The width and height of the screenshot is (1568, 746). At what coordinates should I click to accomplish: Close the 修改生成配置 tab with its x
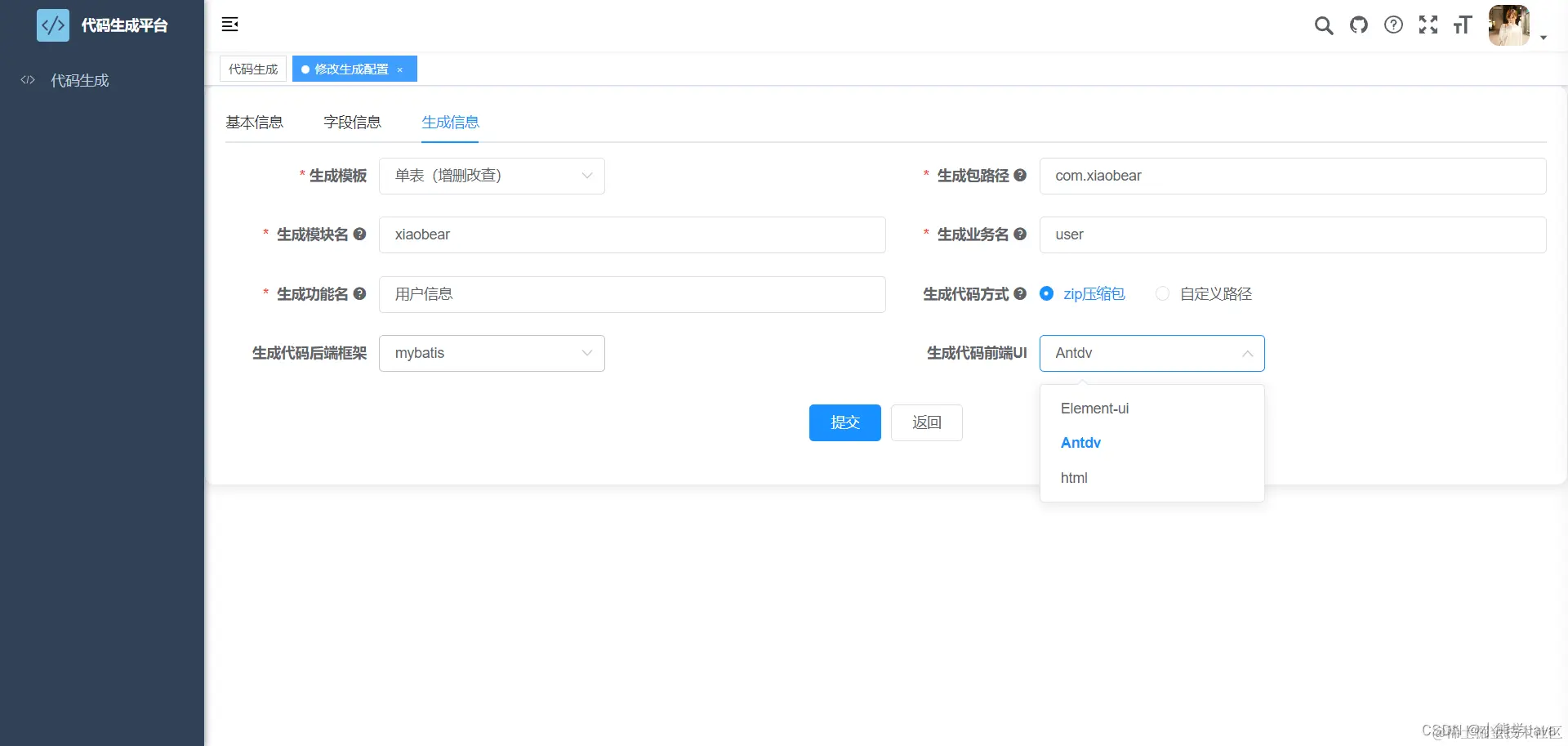pos(400,70)
